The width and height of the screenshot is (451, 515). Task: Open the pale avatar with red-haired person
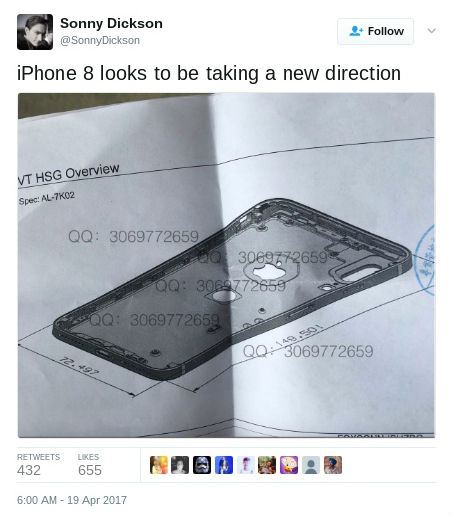click(x=246, y=465)
